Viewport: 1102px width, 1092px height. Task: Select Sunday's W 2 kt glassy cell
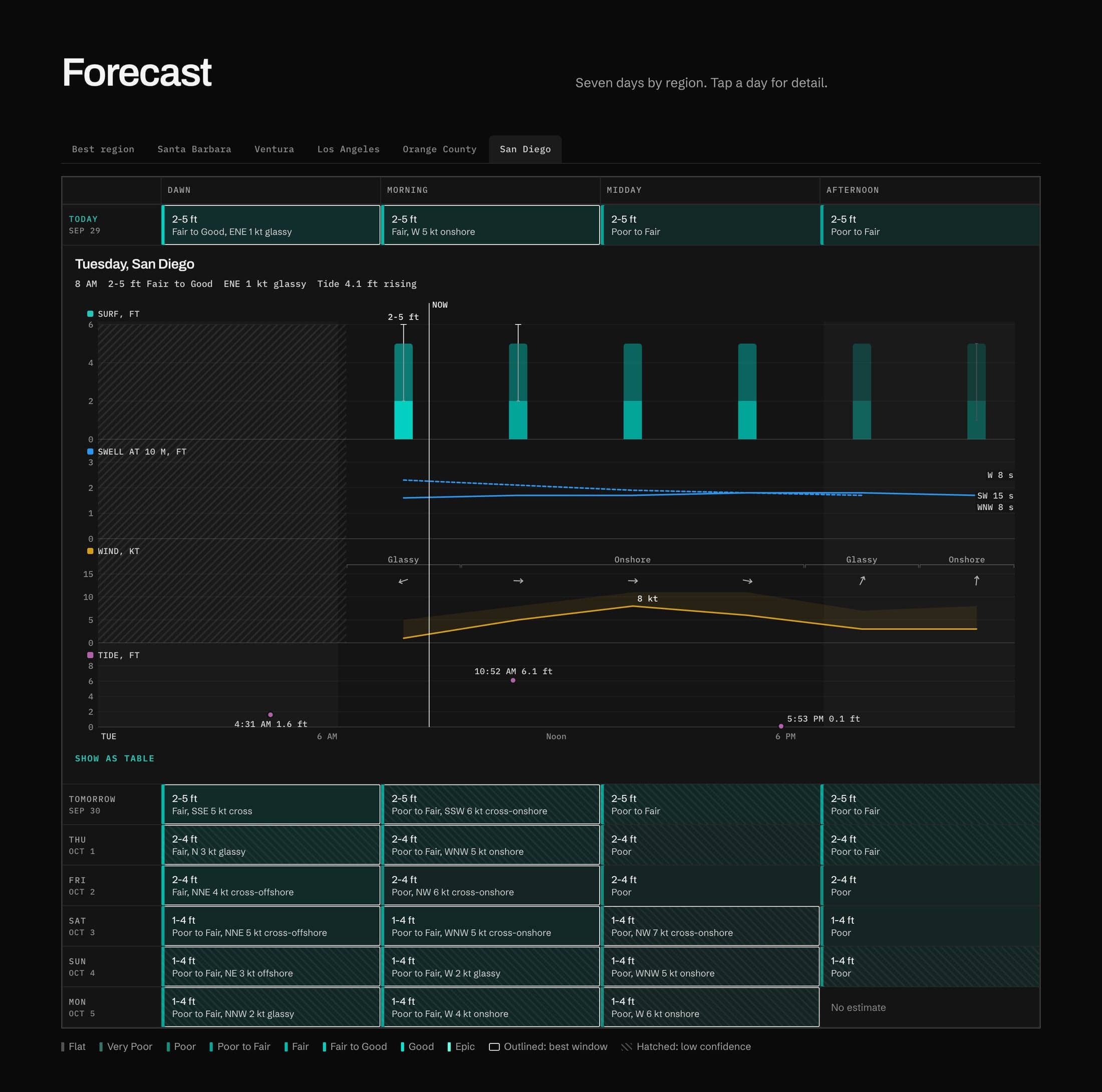(x=490, y=966)
